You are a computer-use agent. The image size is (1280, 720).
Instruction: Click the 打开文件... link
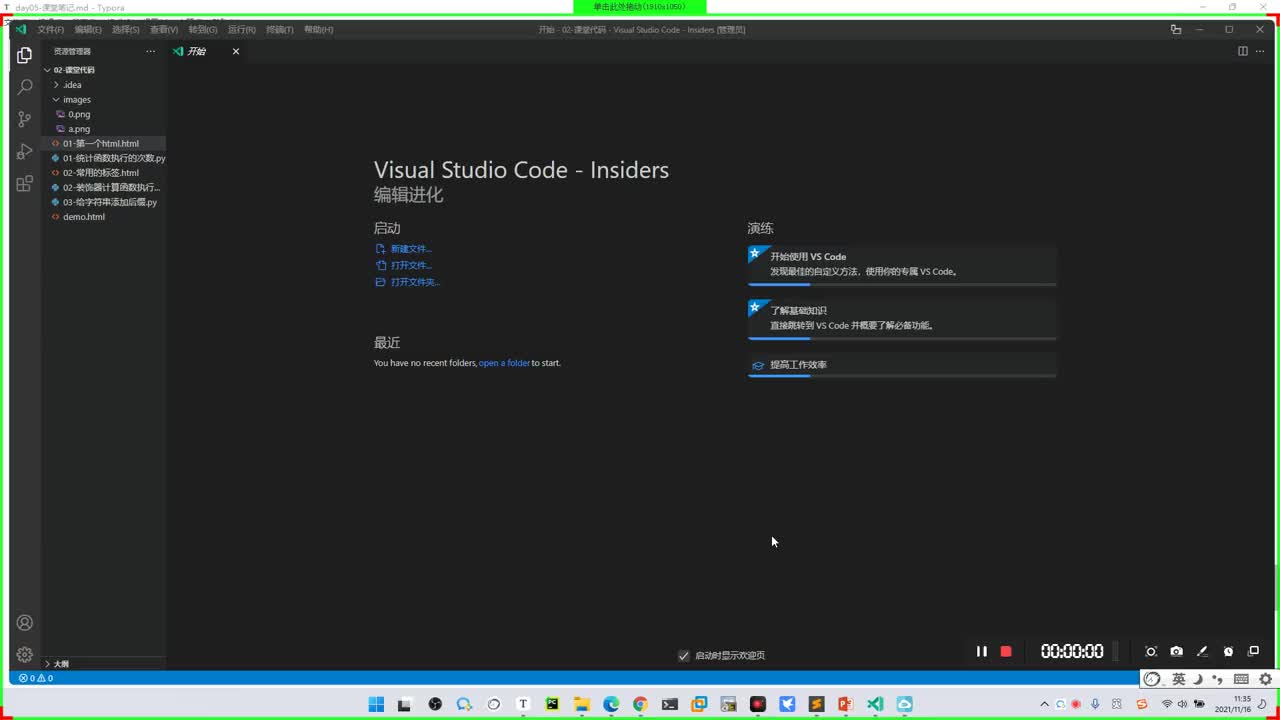[x=411, y=266]
